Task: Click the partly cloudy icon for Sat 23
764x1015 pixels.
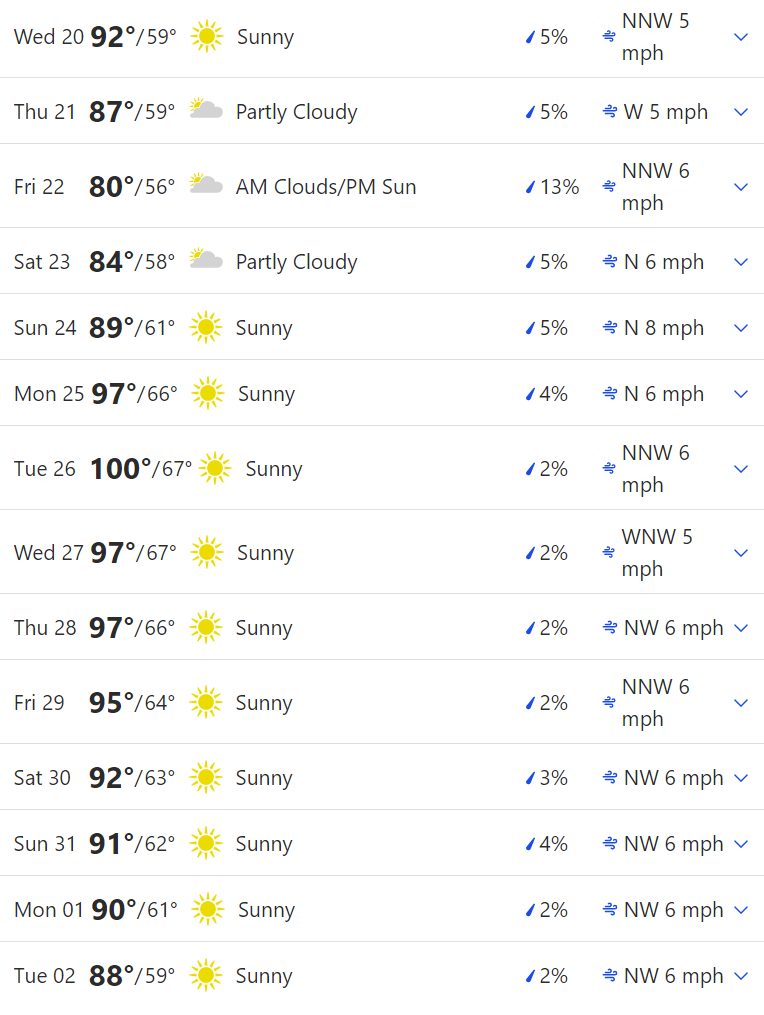Action: coord(205,261)
